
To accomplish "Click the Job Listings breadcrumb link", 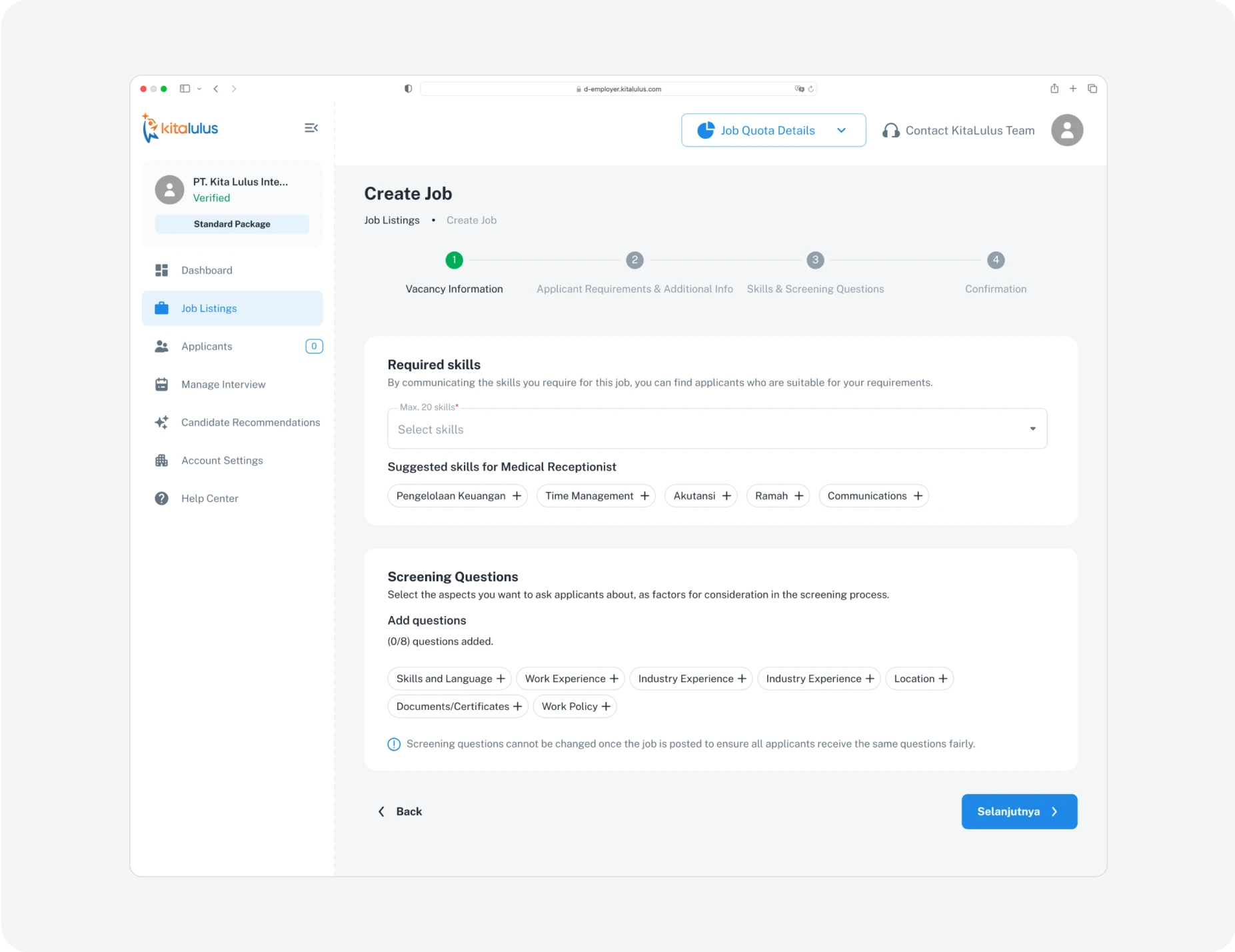I will click(392, 221).
